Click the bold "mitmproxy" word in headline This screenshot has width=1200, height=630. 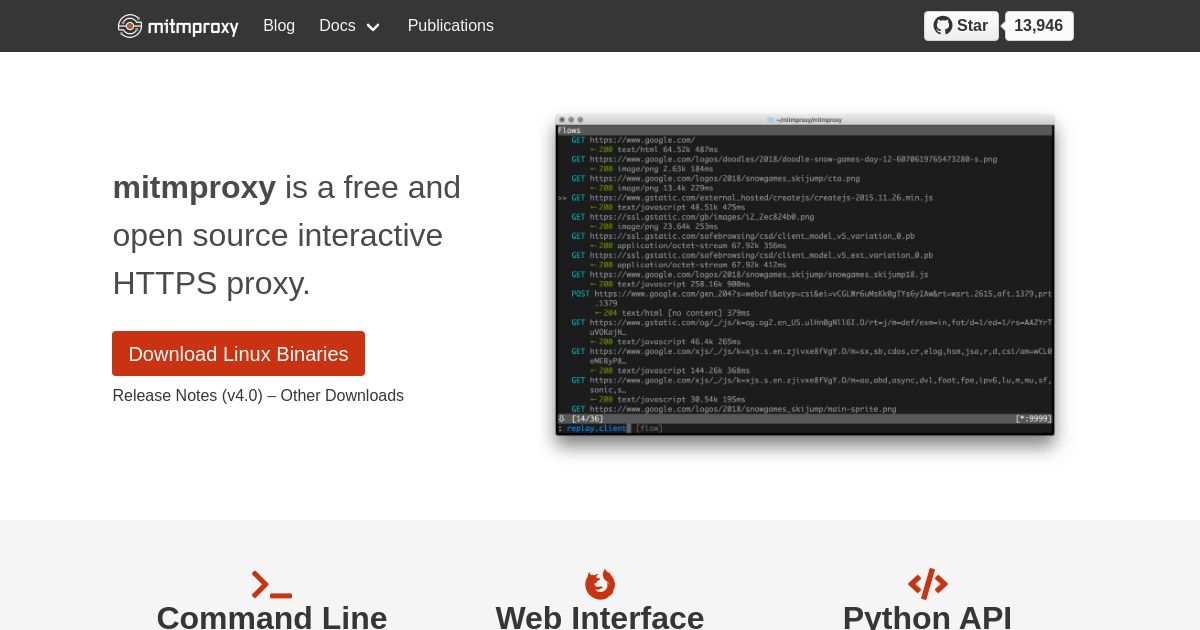pyautogui.click(x=194, y=188)
